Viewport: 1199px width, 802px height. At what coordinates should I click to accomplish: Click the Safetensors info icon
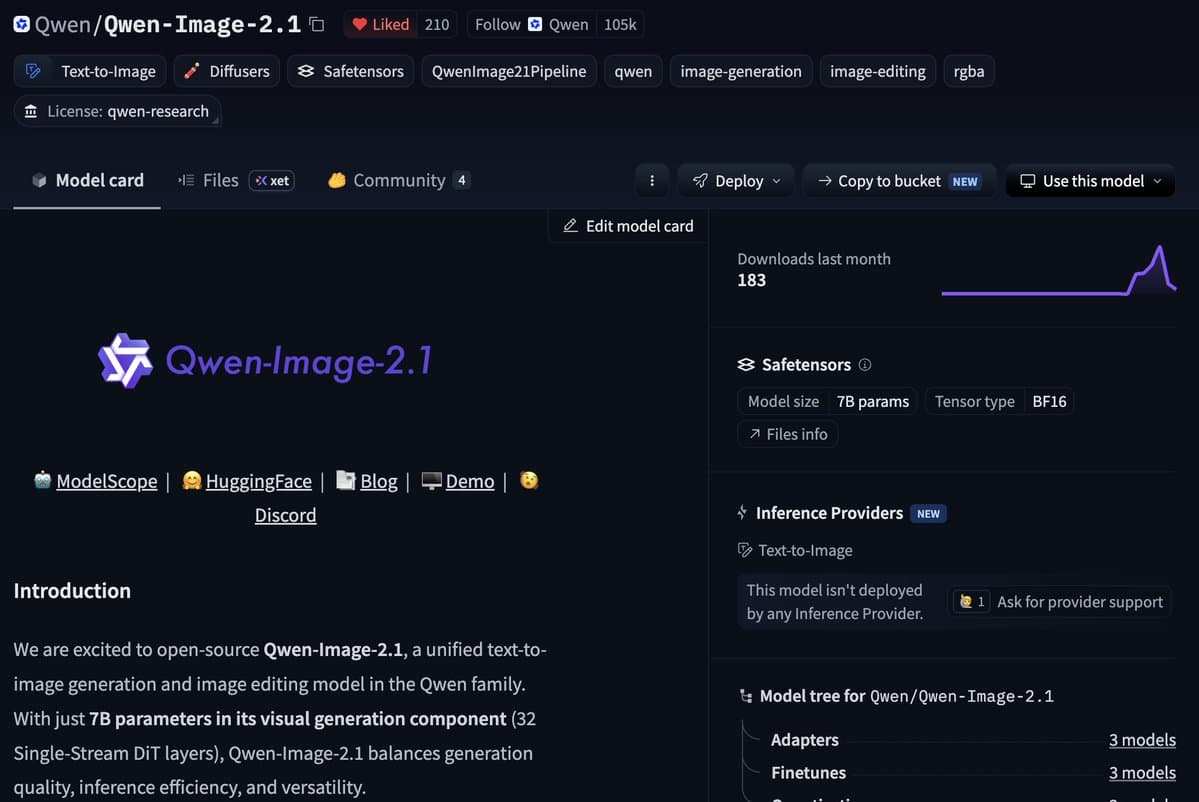pos(865,365)
